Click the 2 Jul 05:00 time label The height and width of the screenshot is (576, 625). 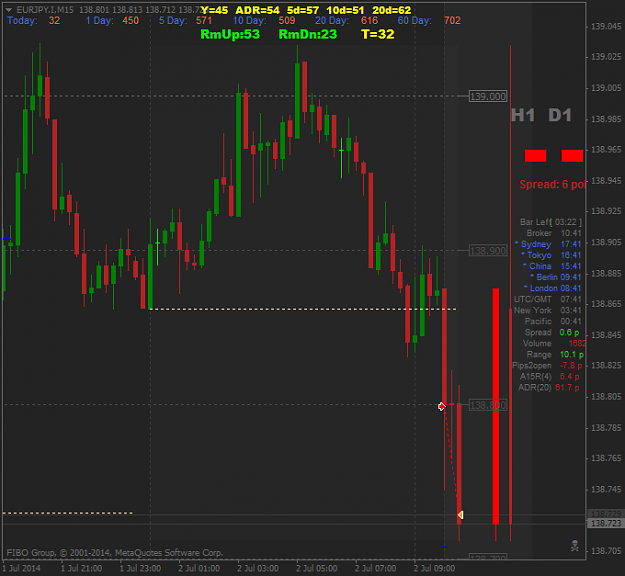(316, 568)
